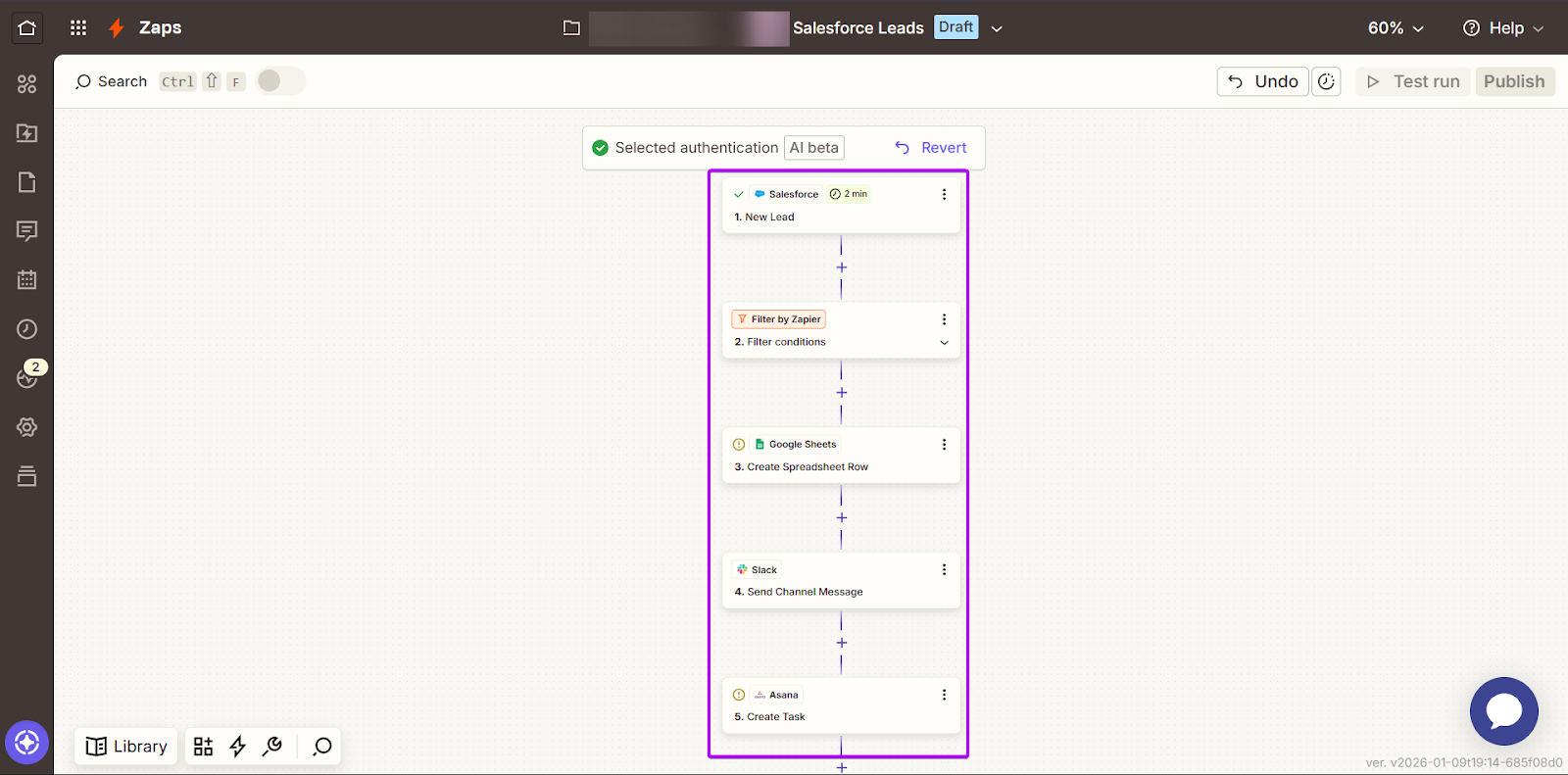Open sidebar calendar schedule icon
The width and height of the screenshot is (1568, 775).
click(27, 280)
